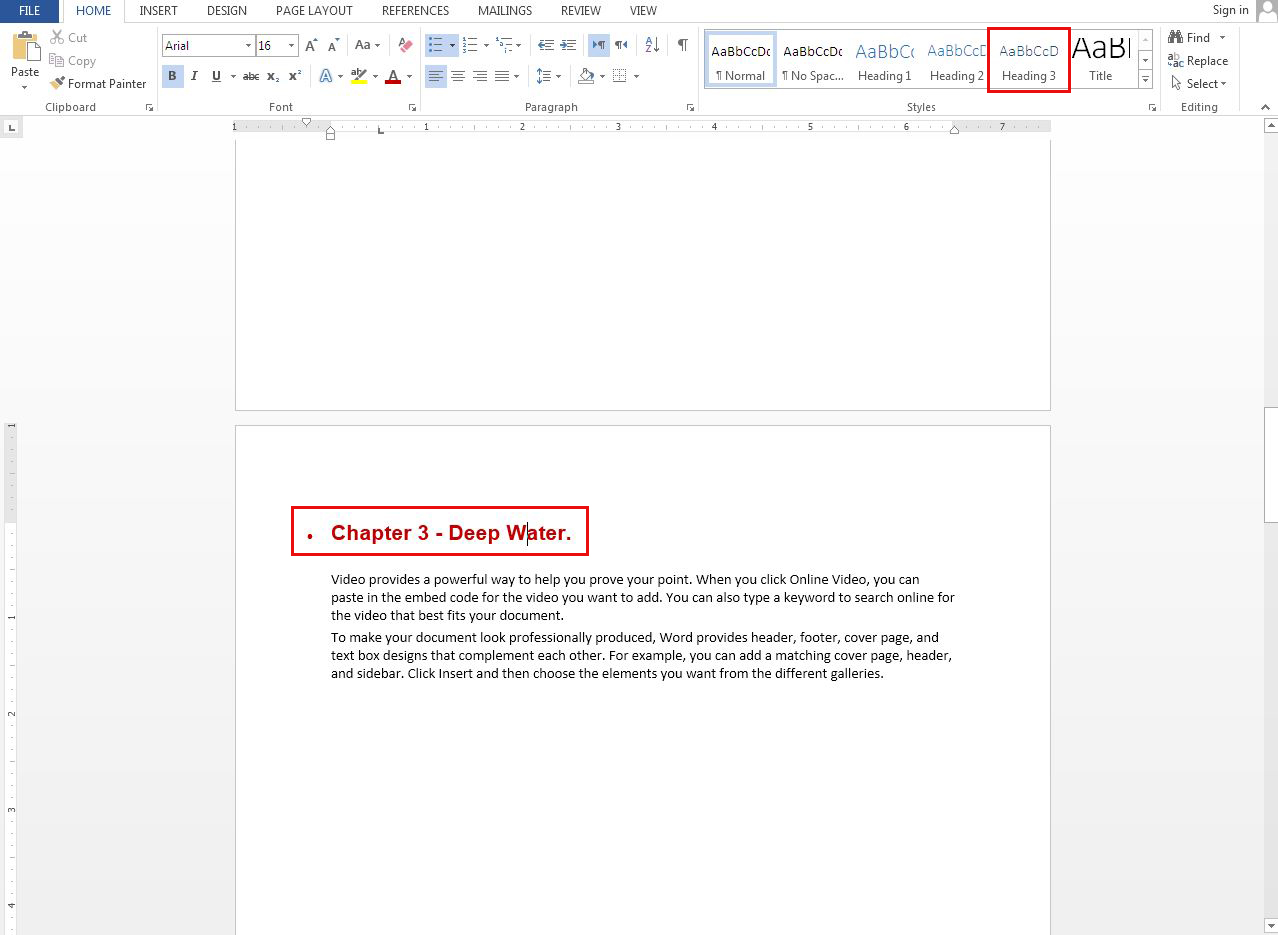Select the Sort icon in Paragraph group
Viewport: 1278px width, 935px height.
click(651, 45)
